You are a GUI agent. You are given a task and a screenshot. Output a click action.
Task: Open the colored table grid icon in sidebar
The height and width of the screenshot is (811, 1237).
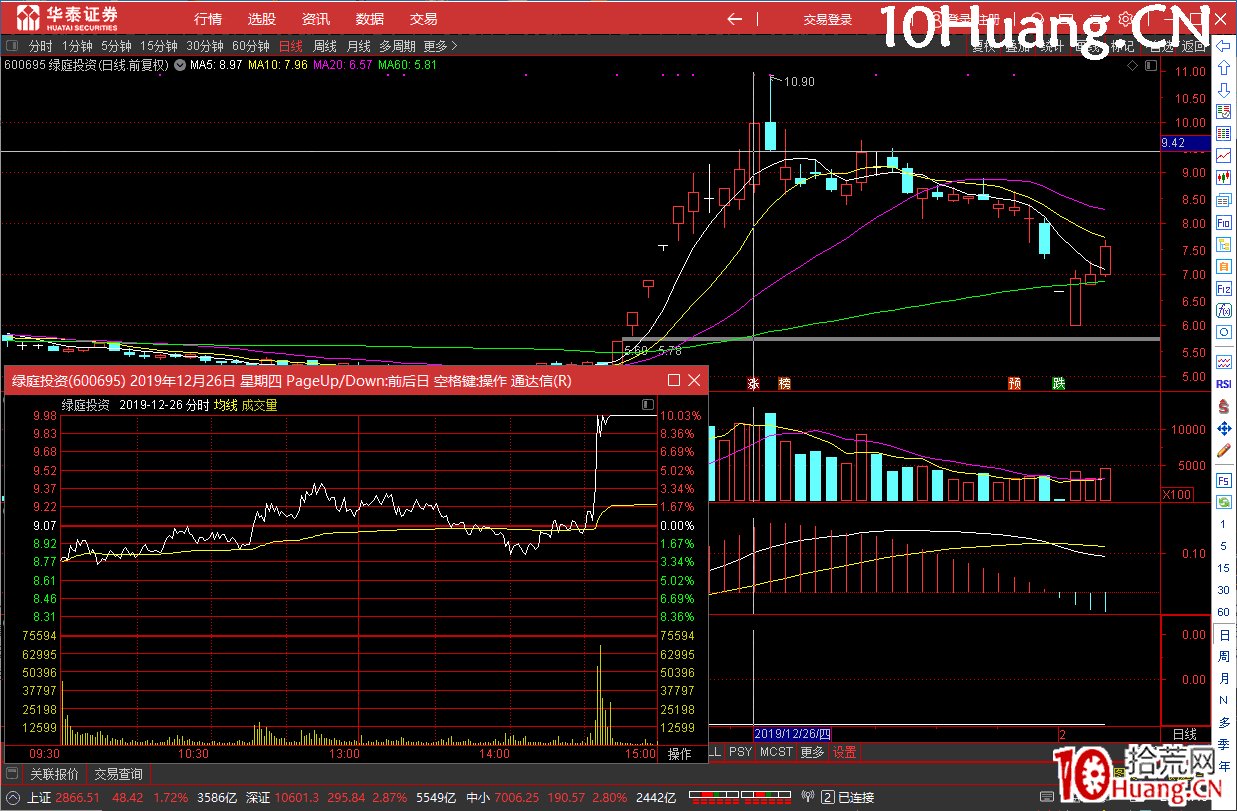click(1223, 133)
